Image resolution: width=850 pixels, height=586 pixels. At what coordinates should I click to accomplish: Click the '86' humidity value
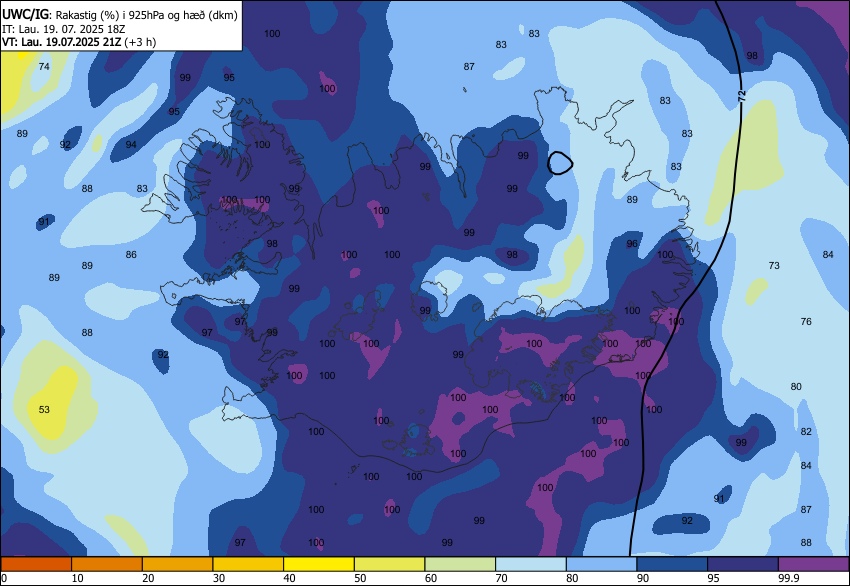pyautogui.click(x=131, y=254)
